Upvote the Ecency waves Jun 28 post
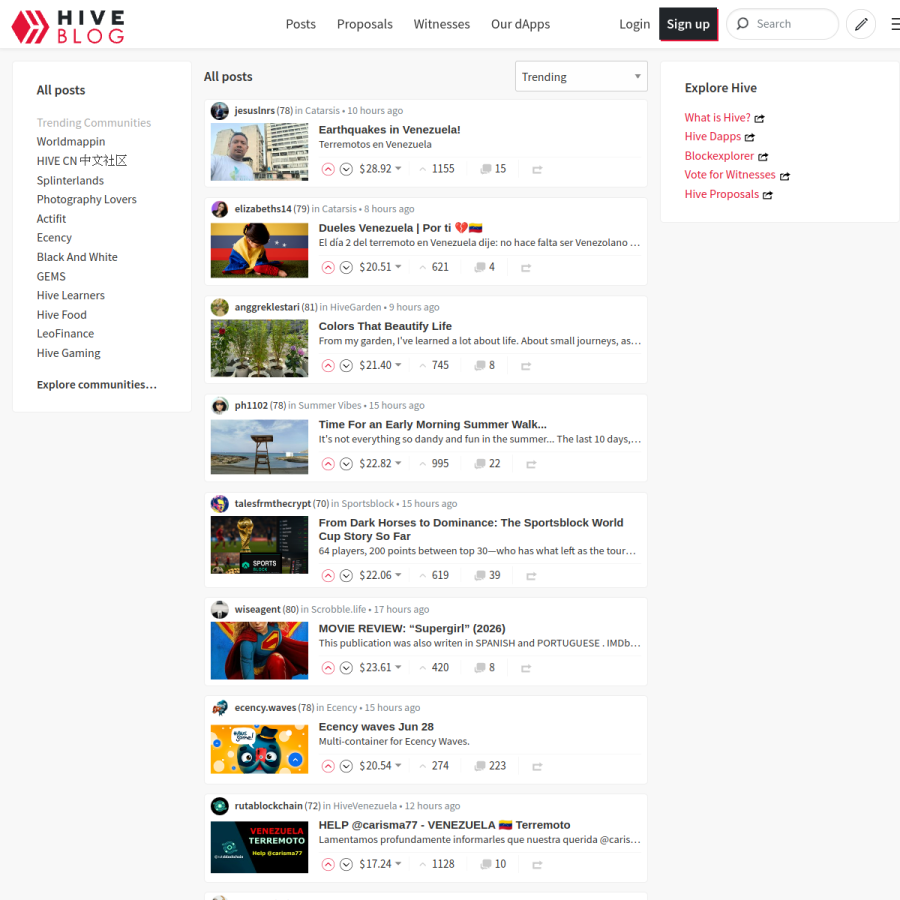This screenshot has width=900, height=900. pos(328,766)
